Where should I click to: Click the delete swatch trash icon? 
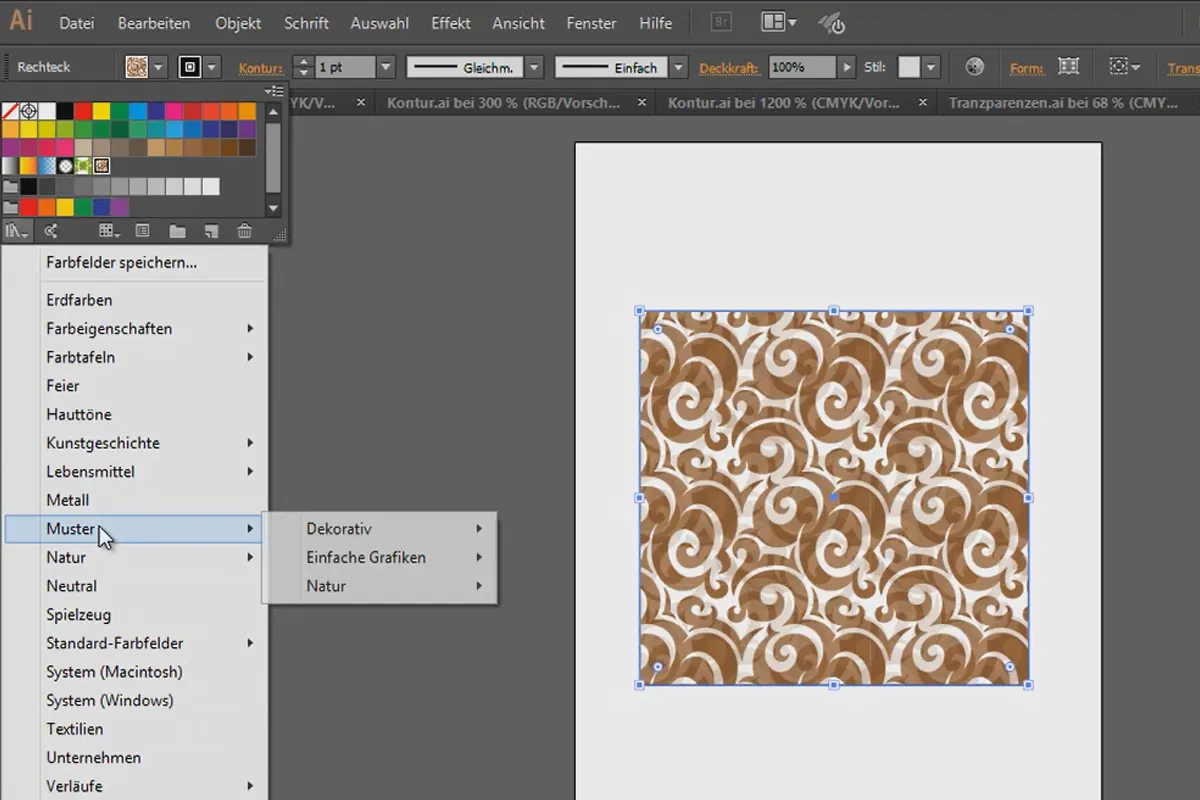point(244,231)
